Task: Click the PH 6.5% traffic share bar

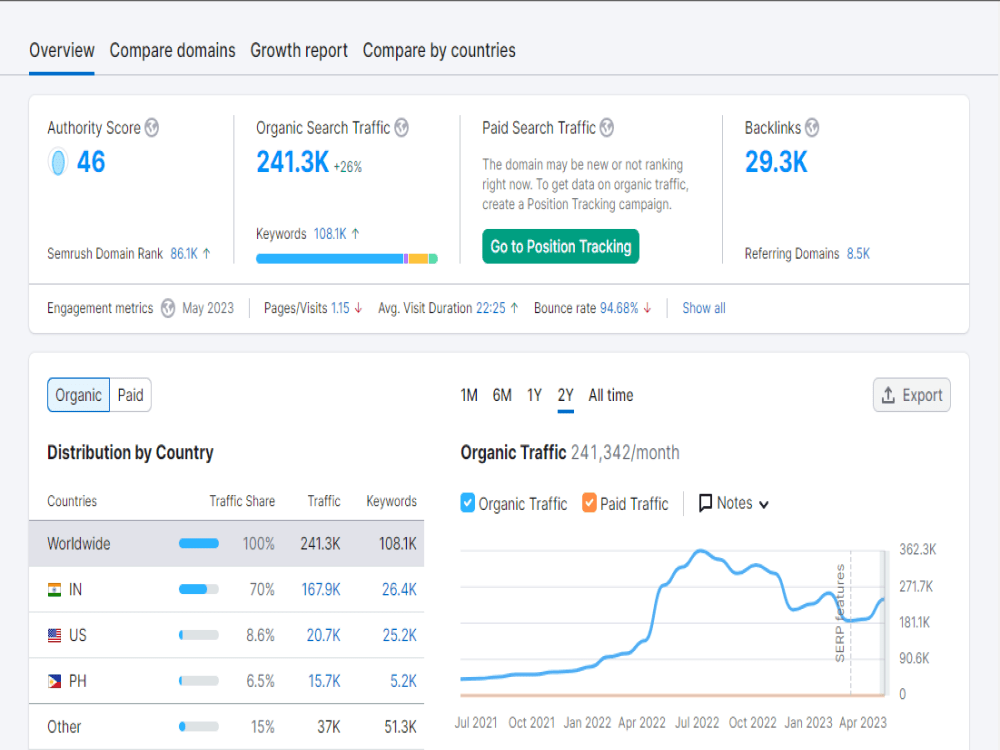Action: 199,682
